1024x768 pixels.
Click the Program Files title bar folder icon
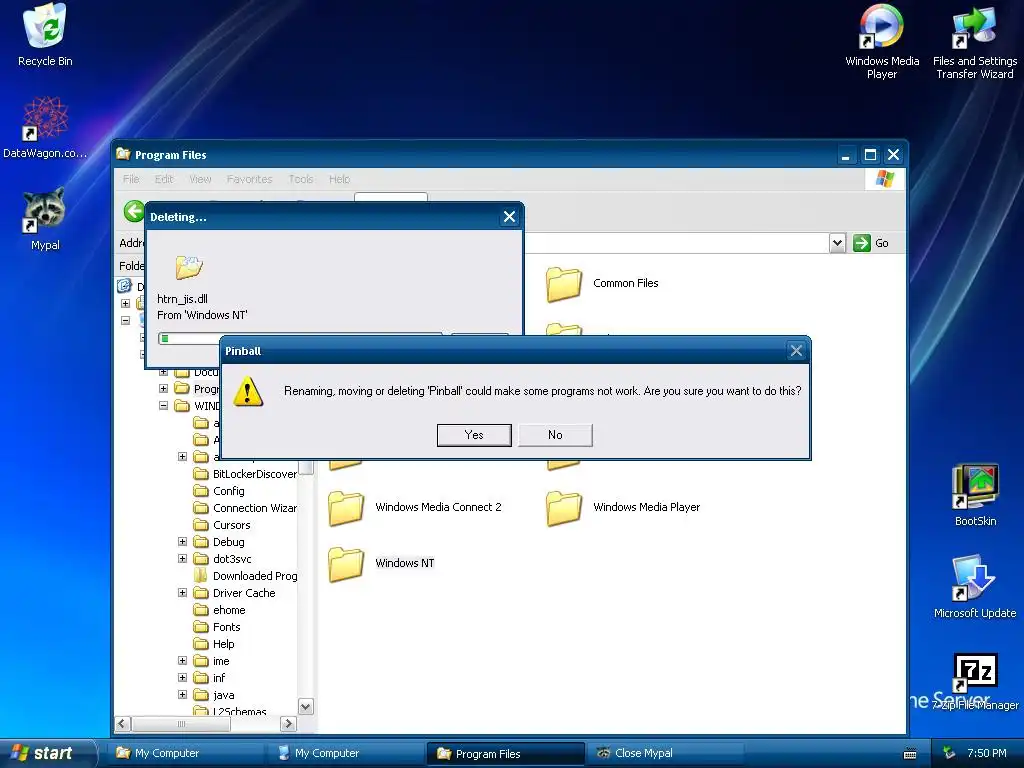coord(123,154)
